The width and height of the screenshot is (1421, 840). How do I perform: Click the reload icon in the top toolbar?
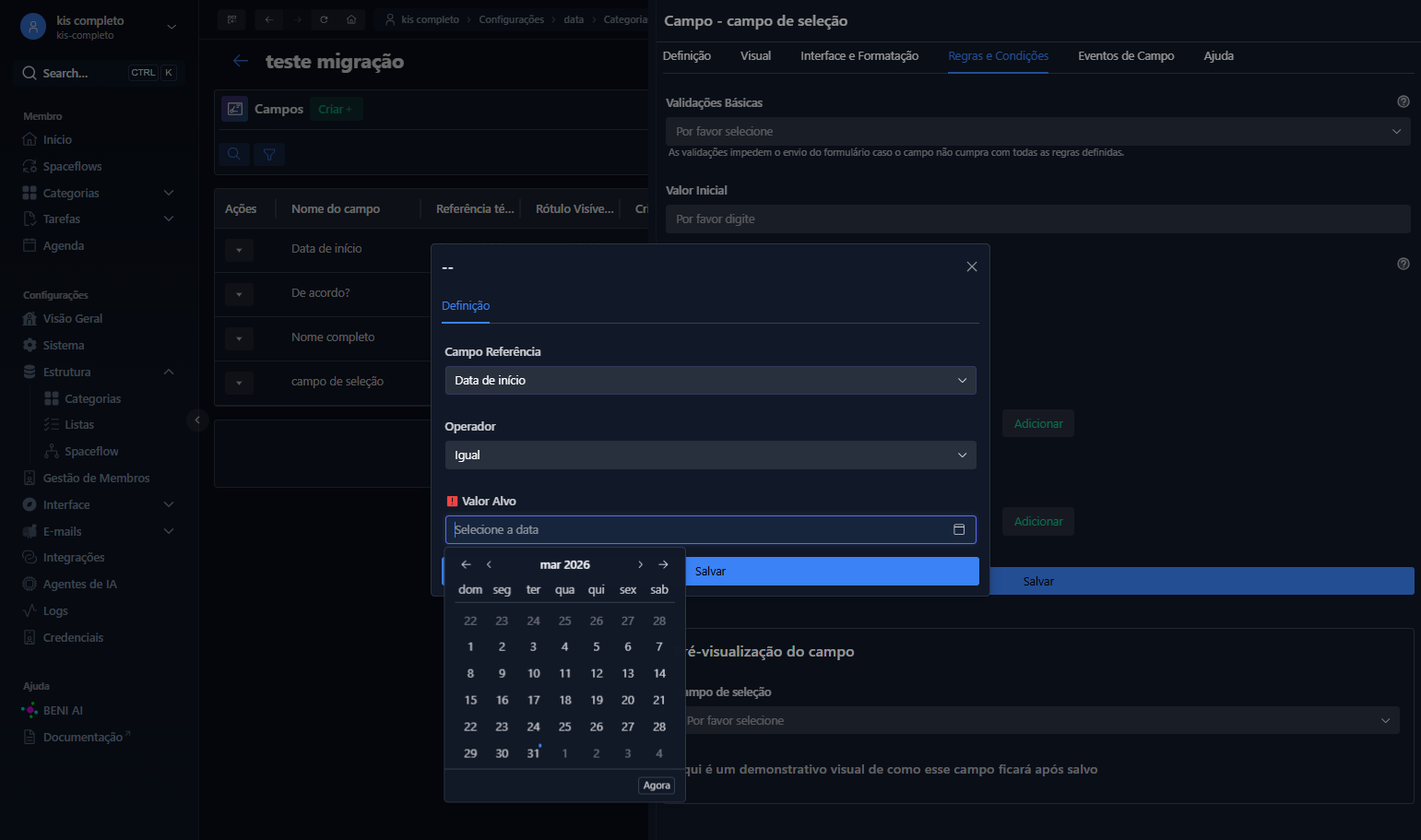click(x=324, y=19)
